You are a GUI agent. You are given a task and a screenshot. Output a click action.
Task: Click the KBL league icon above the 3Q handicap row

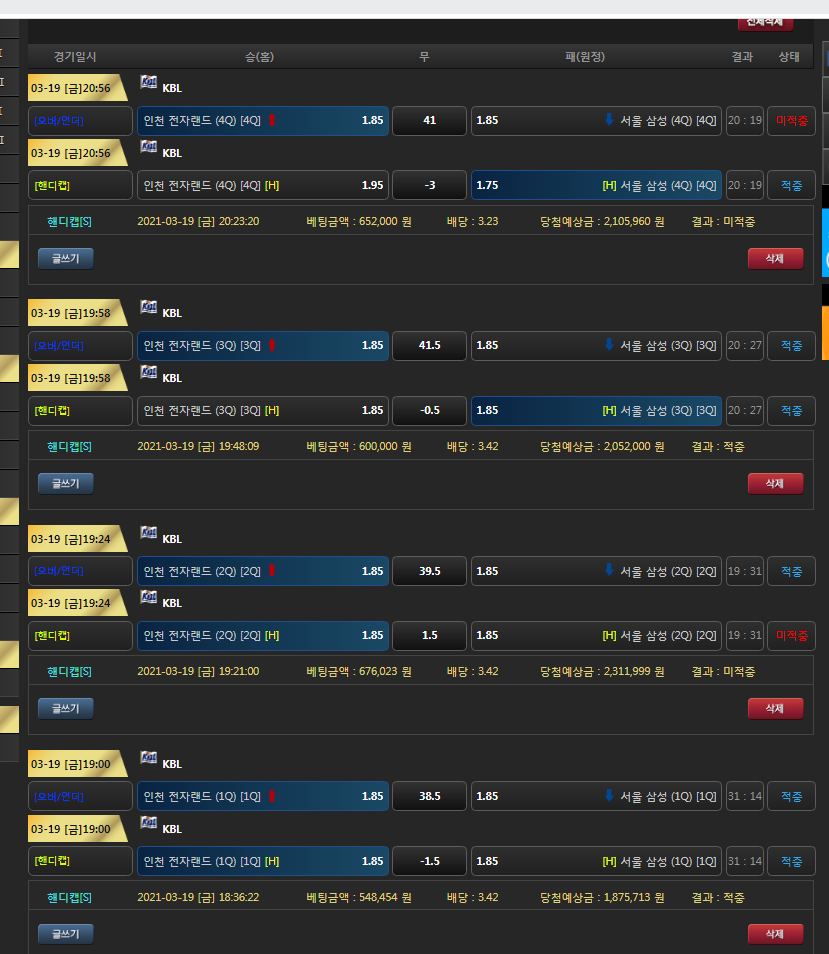[149, 374]
